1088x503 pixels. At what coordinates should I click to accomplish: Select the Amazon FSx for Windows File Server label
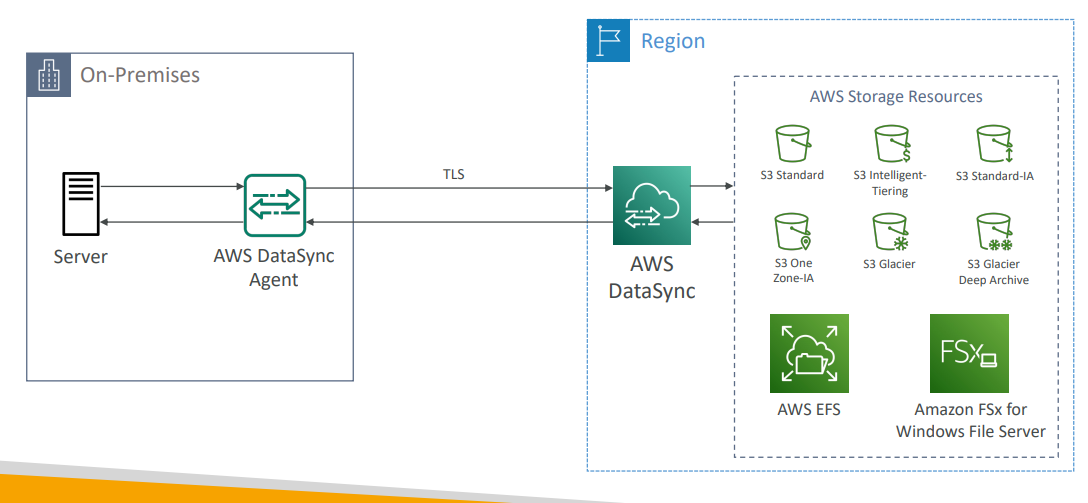(x=970, y=421)
